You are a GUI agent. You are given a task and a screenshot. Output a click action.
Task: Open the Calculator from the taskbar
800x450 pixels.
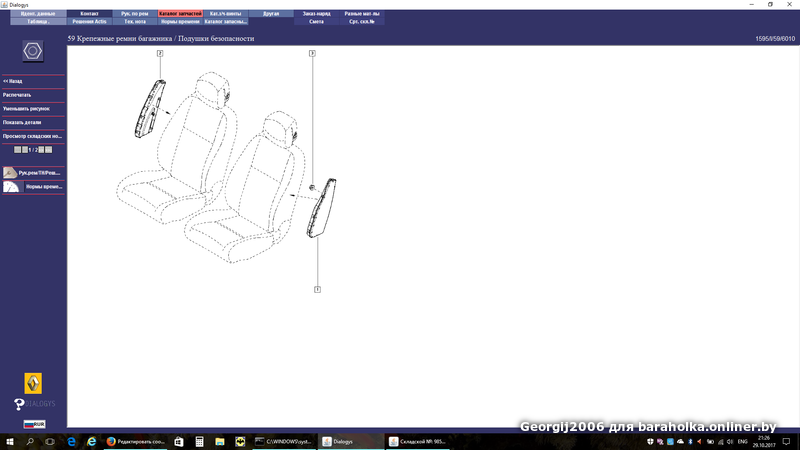pyautogui.click(x=199, y=442)
